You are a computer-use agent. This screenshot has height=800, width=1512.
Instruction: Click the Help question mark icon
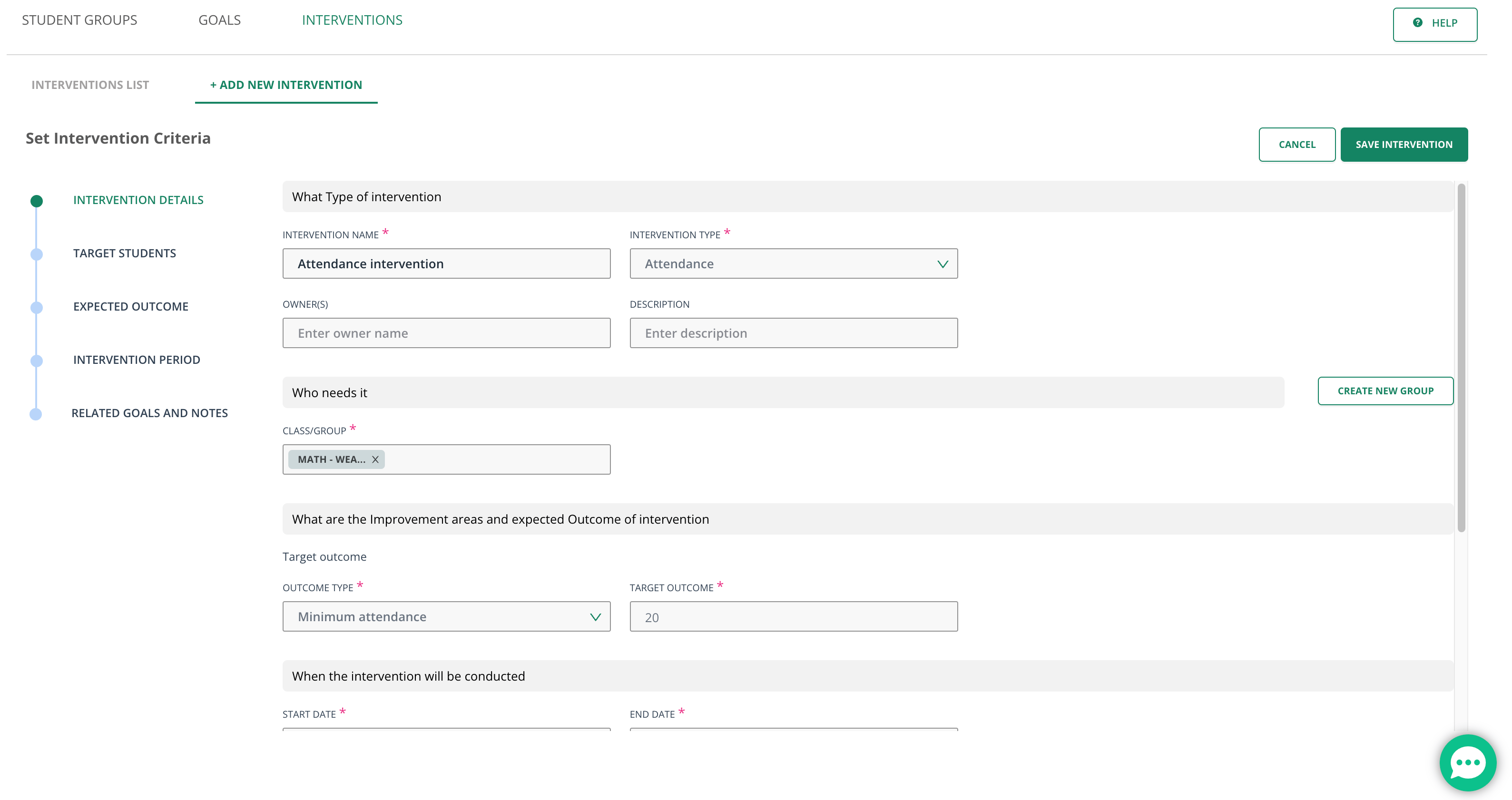1417,22
